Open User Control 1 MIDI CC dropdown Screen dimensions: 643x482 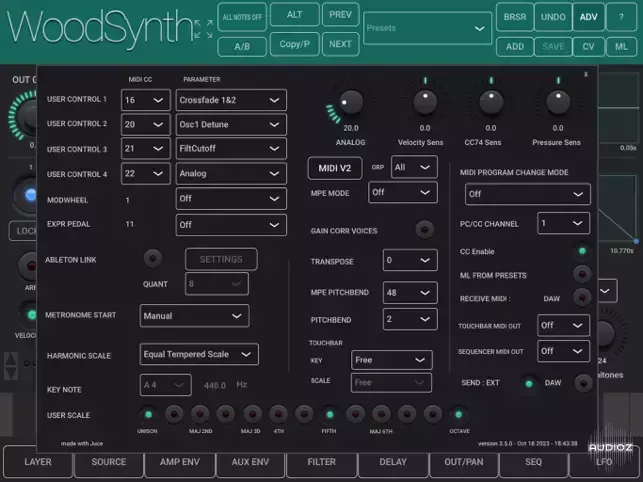(146, 100)
